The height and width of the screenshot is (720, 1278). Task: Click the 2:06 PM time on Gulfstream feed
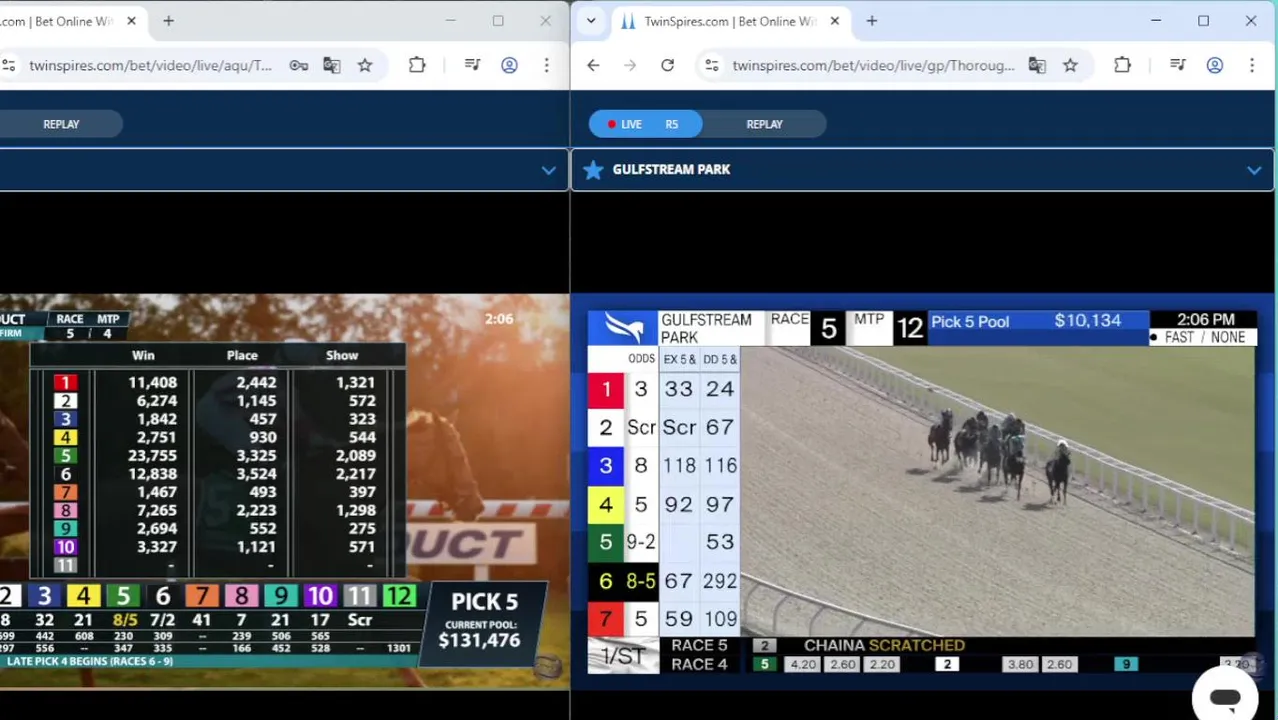point(1205,320)
